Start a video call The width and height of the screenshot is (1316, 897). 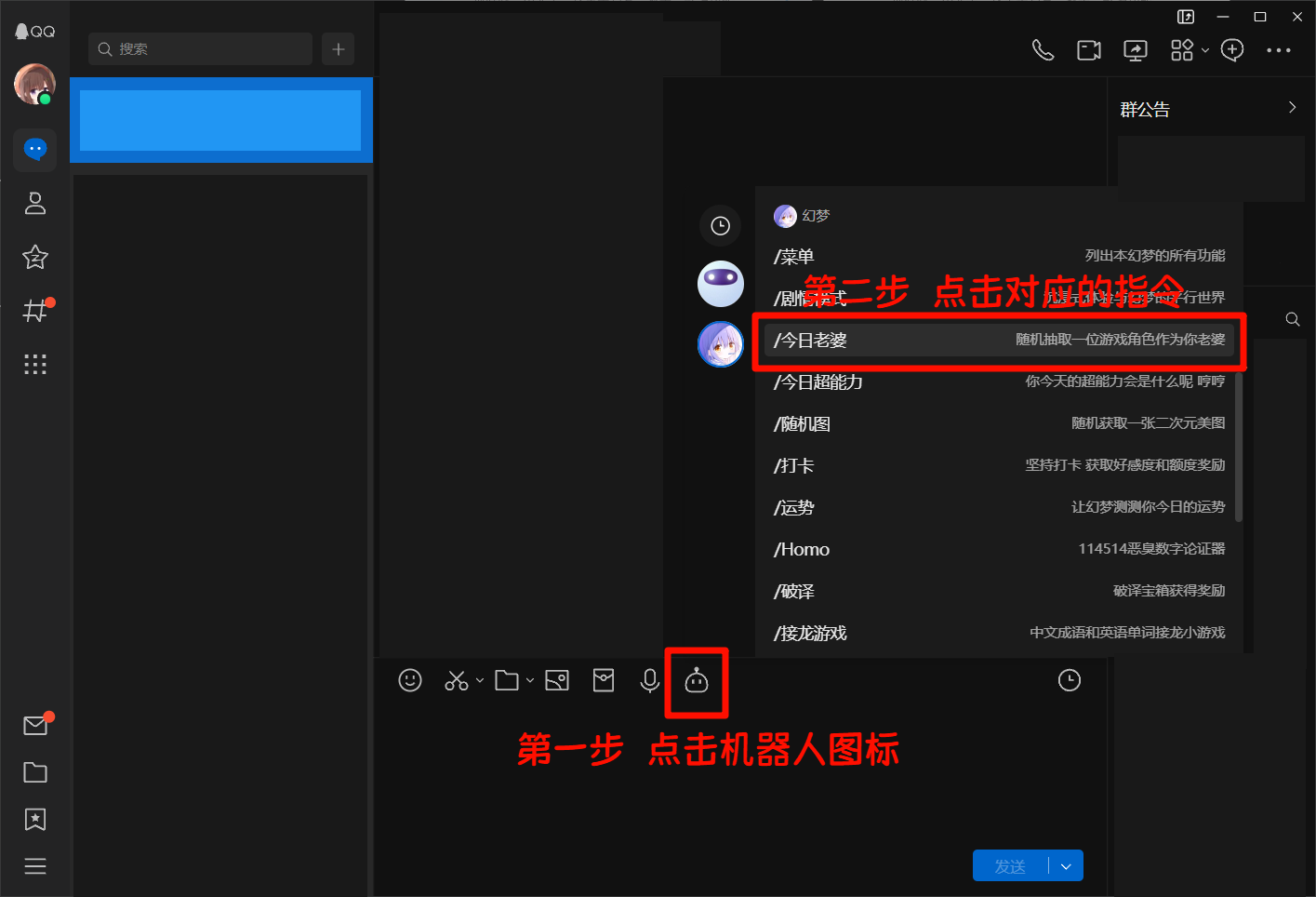1088,50
